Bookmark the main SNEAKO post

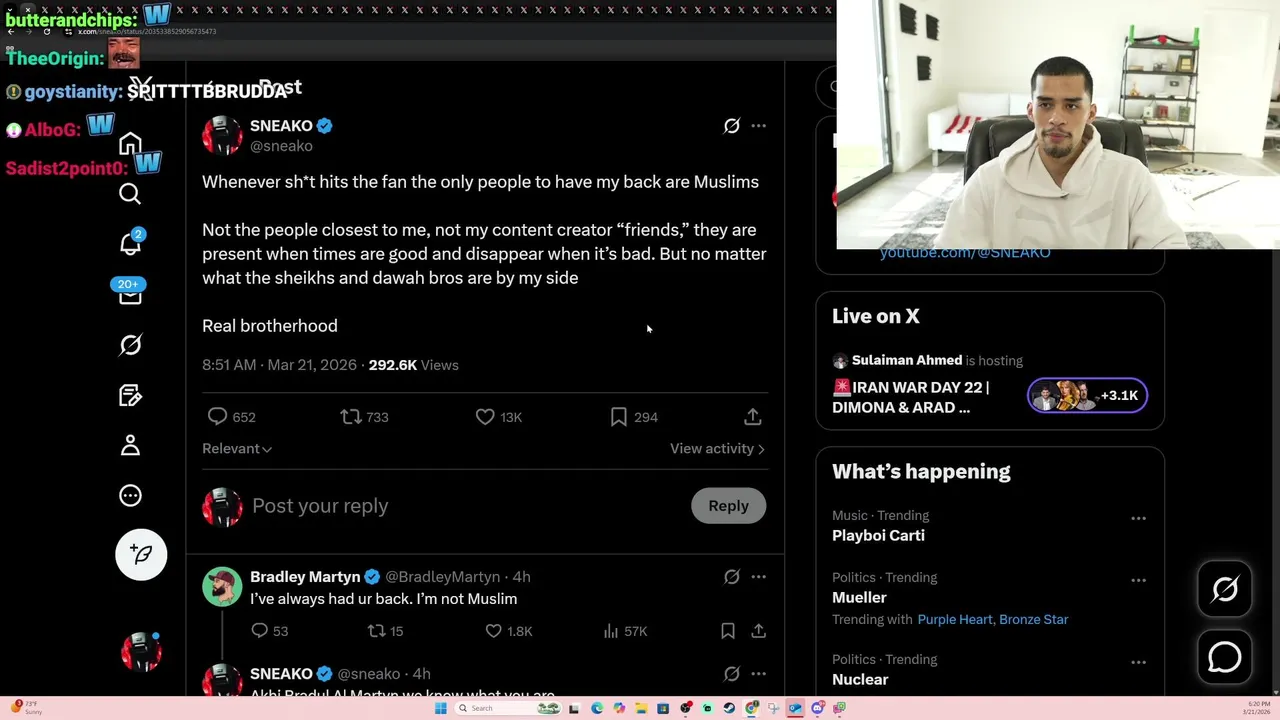pos(619,417)
